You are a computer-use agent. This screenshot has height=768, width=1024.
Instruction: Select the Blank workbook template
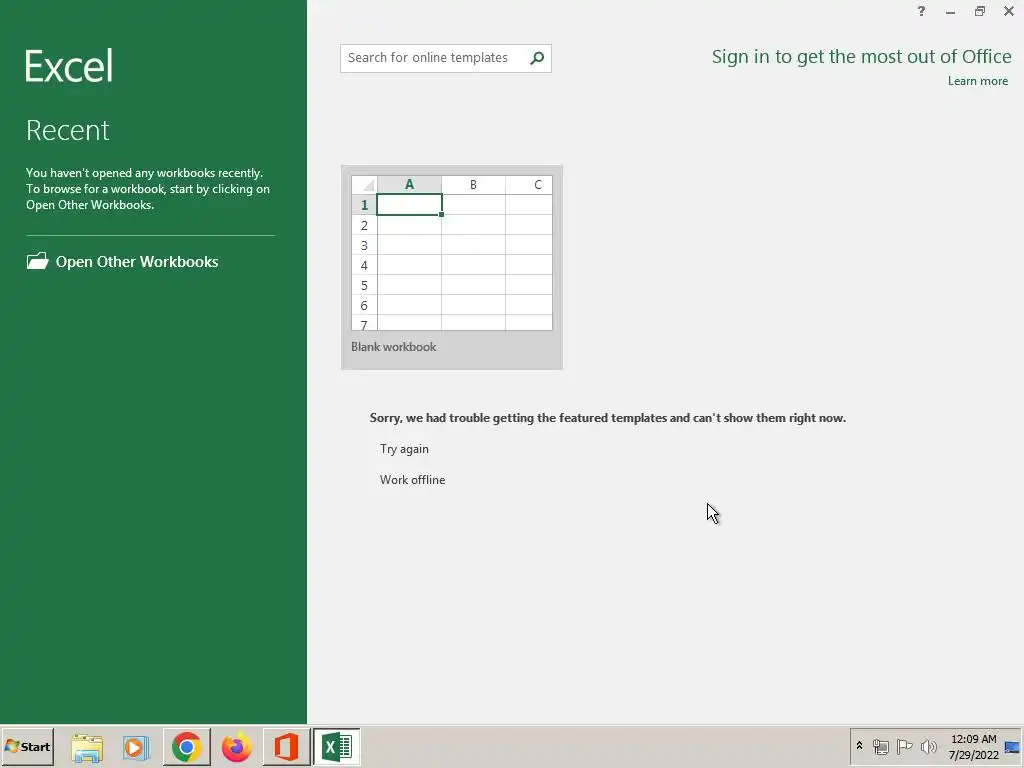coord(452,267)
